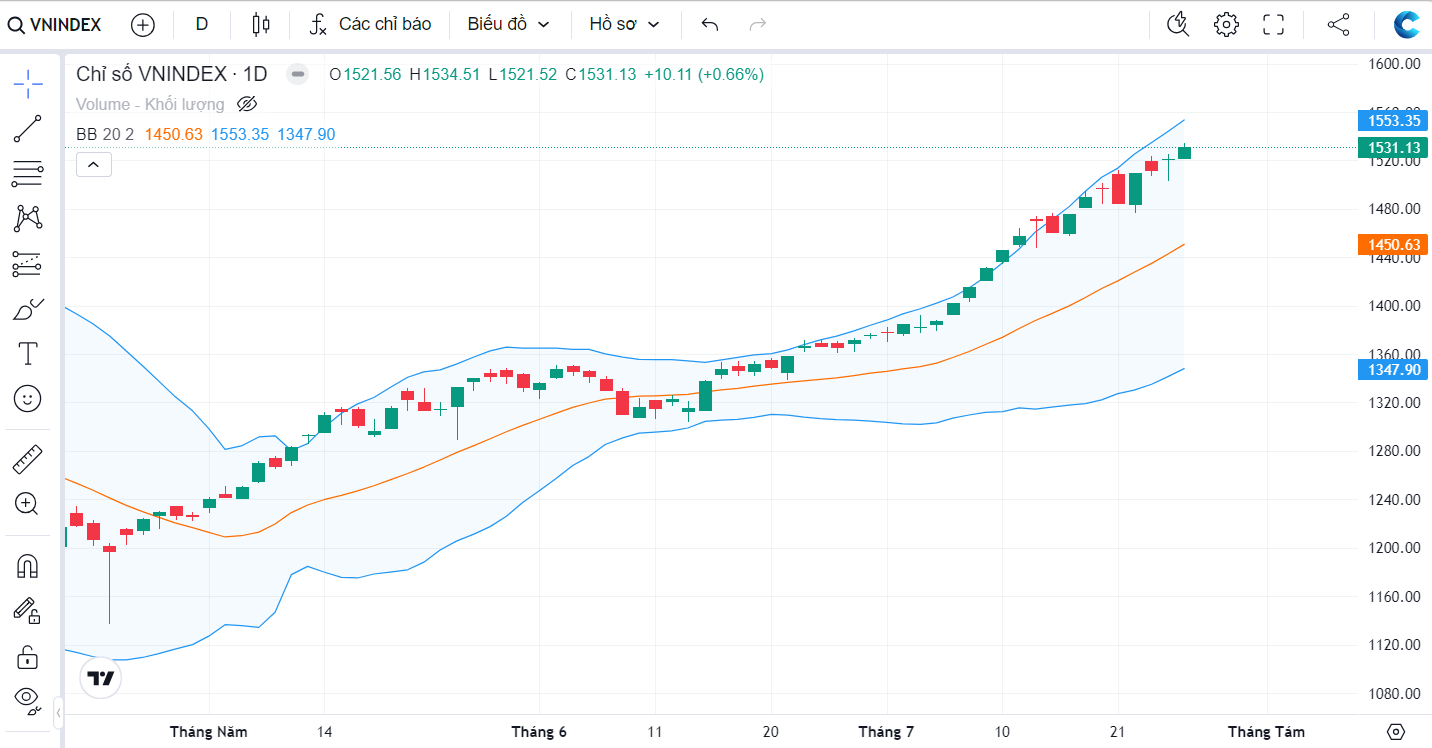Click the blue C logo icon
Image resolution: width=1432 pixels, height=748 pixels.
tap(1407, 24)
